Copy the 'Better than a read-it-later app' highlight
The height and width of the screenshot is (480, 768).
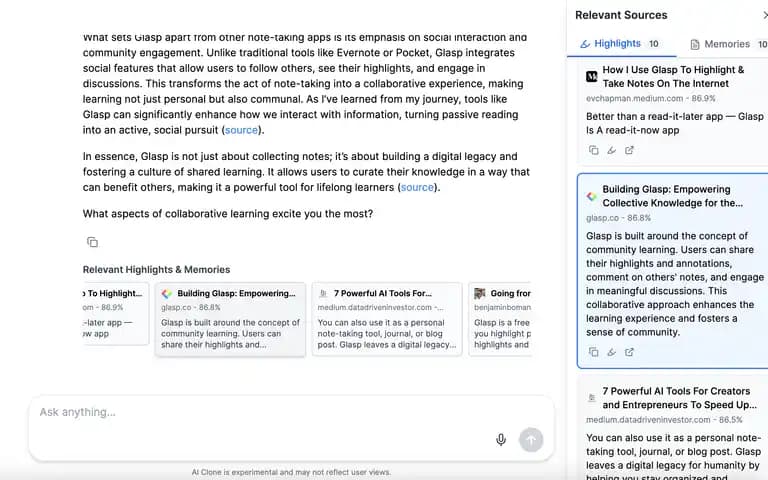coord(593,150)
